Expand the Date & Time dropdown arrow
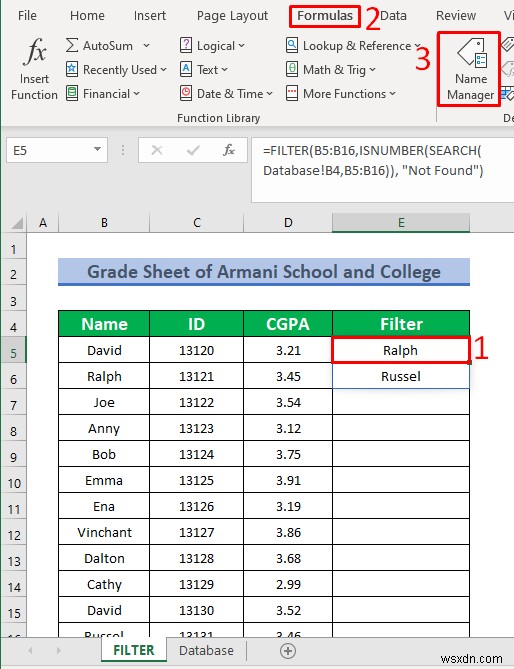Viewport: 514px width, 669px height. click(269, 93)
